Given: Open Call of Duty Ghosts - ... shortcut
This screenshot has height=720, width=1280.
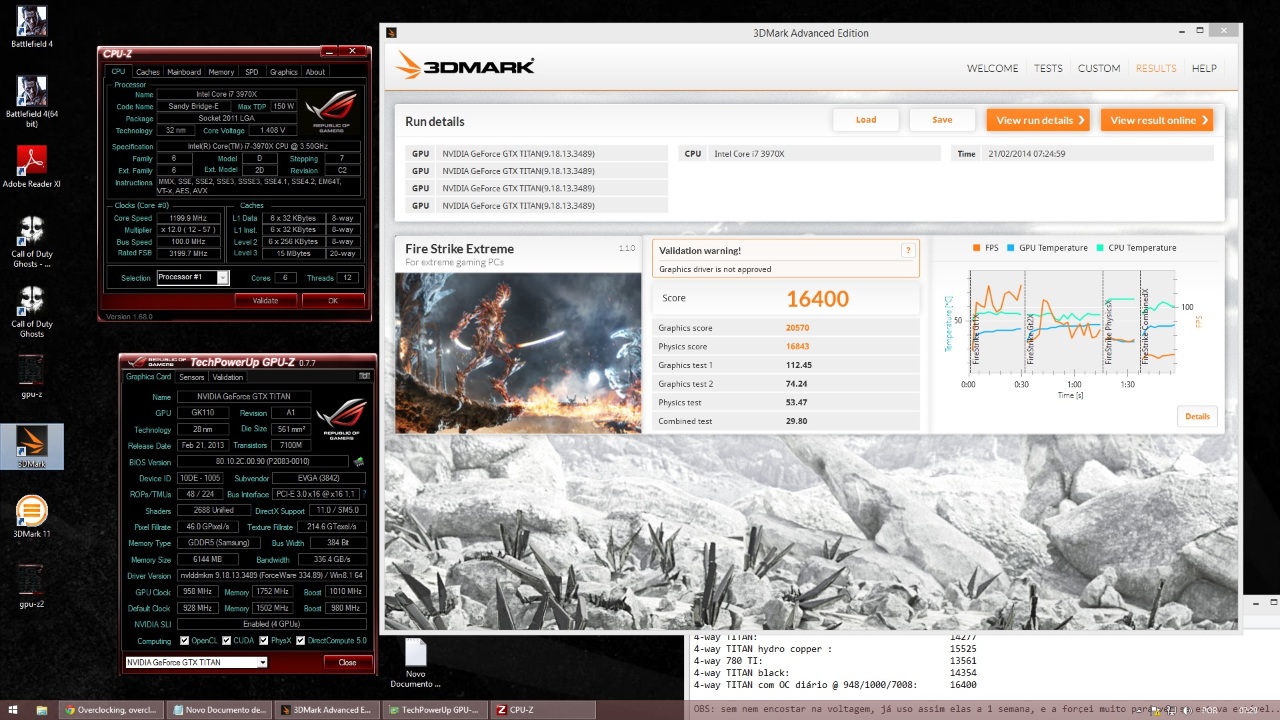Looking at the screenshot, I should 32,241.
